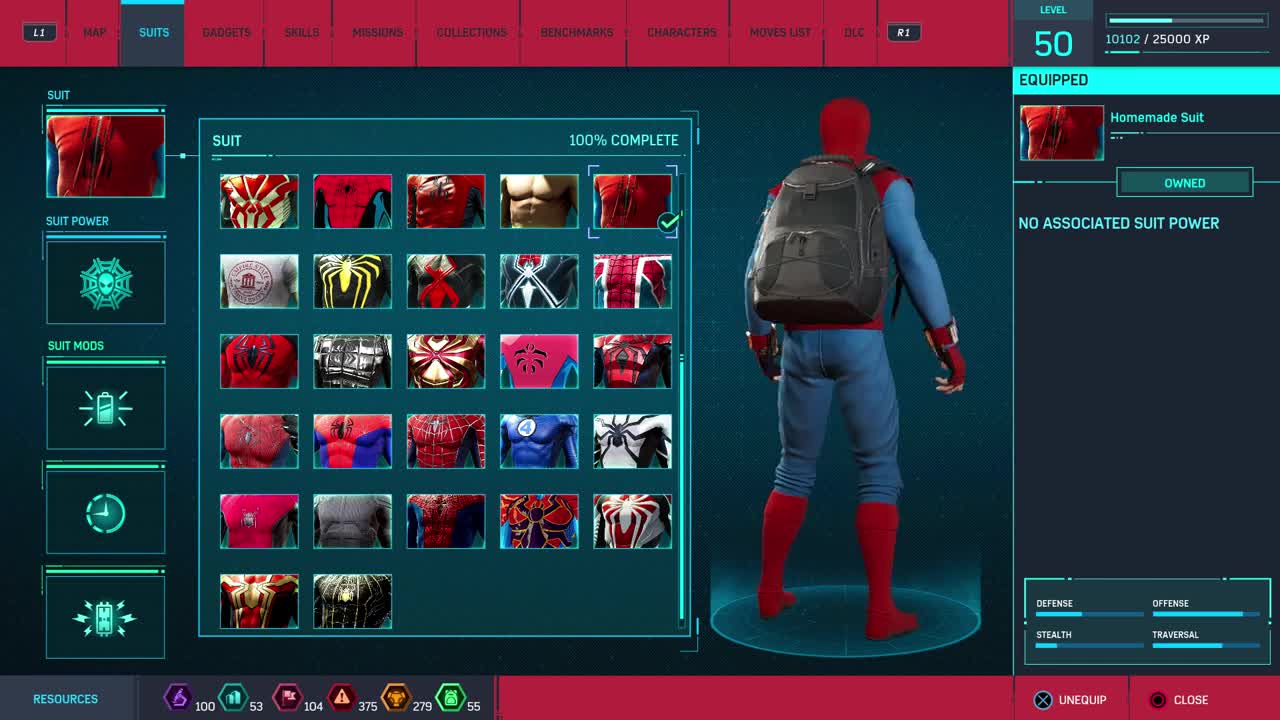Click the Defense stat bar
Screen dimensions: 1280x720
tap(1089, 615)
